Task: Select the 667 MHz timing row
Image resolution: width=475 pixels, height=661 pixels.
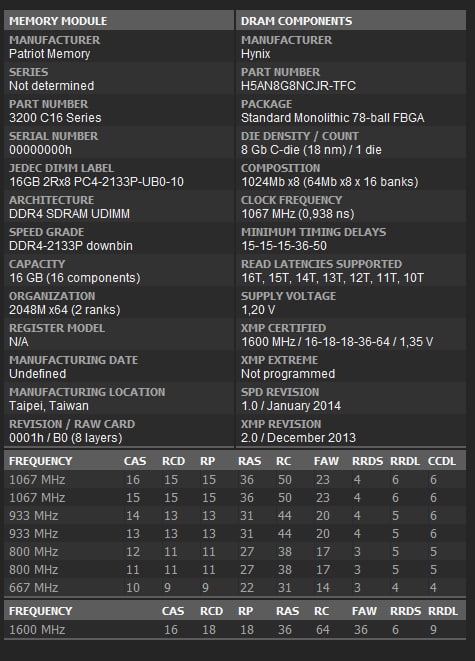Action: tap(235, 588)
